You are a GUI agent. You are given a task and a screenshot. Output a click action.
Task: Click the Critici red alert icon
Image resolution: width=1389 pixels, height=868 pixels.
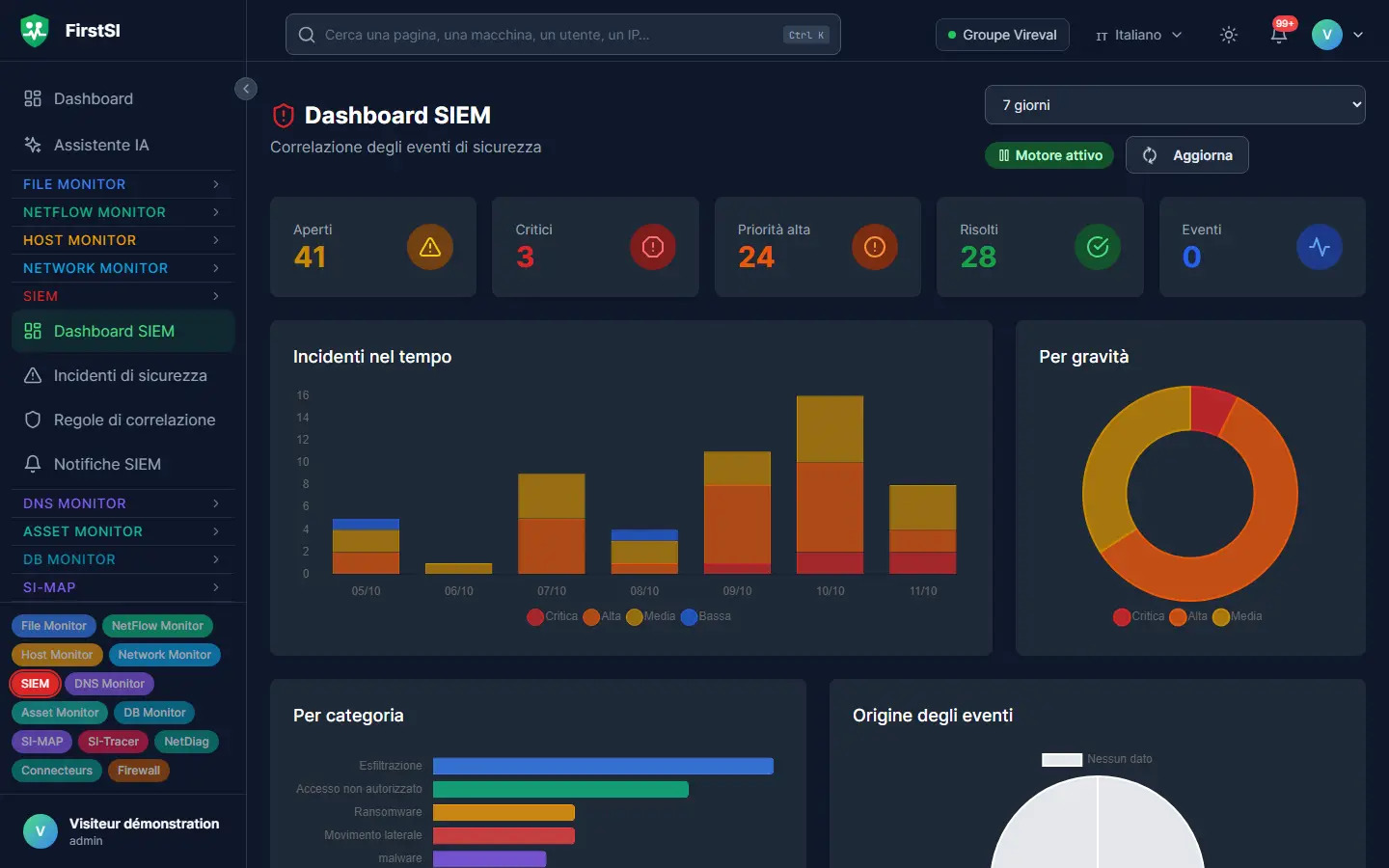point(653,247)
